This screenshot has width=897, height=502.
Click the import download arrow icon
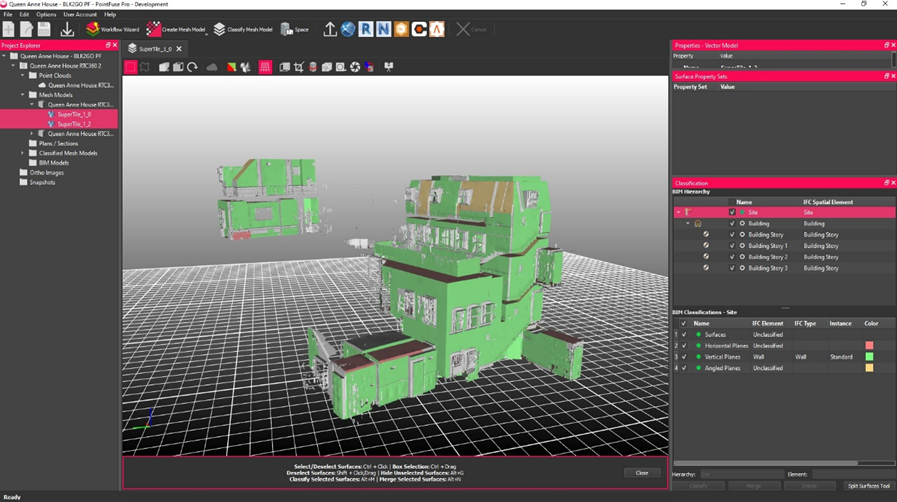point(67,29)
